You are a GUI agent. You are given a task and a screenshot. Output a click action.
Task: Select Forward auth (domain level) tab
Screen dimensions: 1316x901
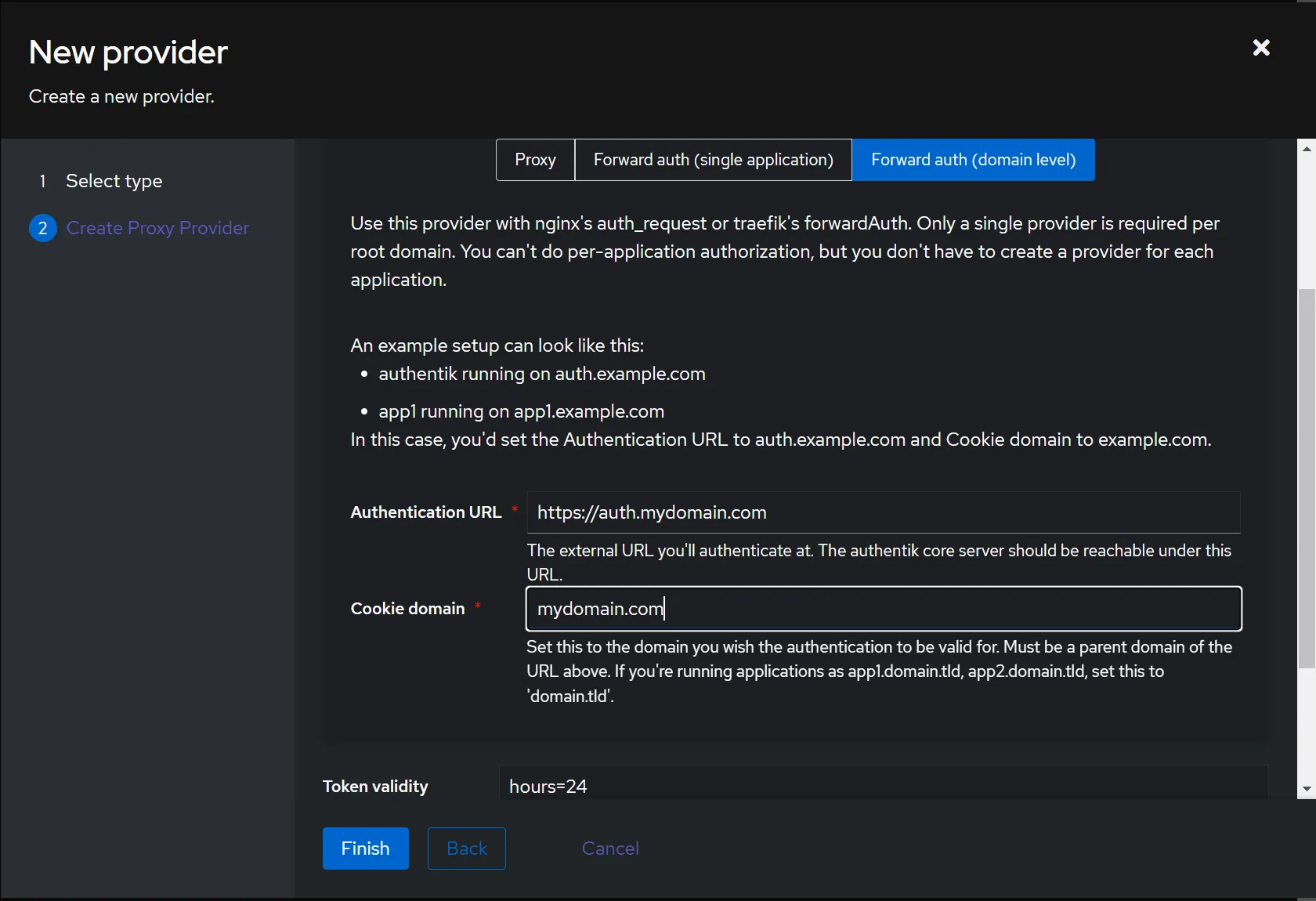tap(973, 160)
